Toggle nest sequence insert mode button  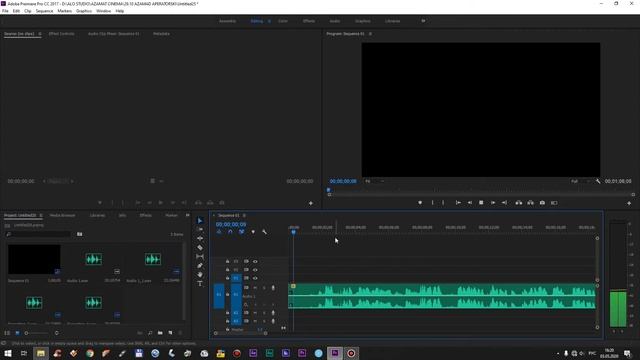tap(219, 232)
